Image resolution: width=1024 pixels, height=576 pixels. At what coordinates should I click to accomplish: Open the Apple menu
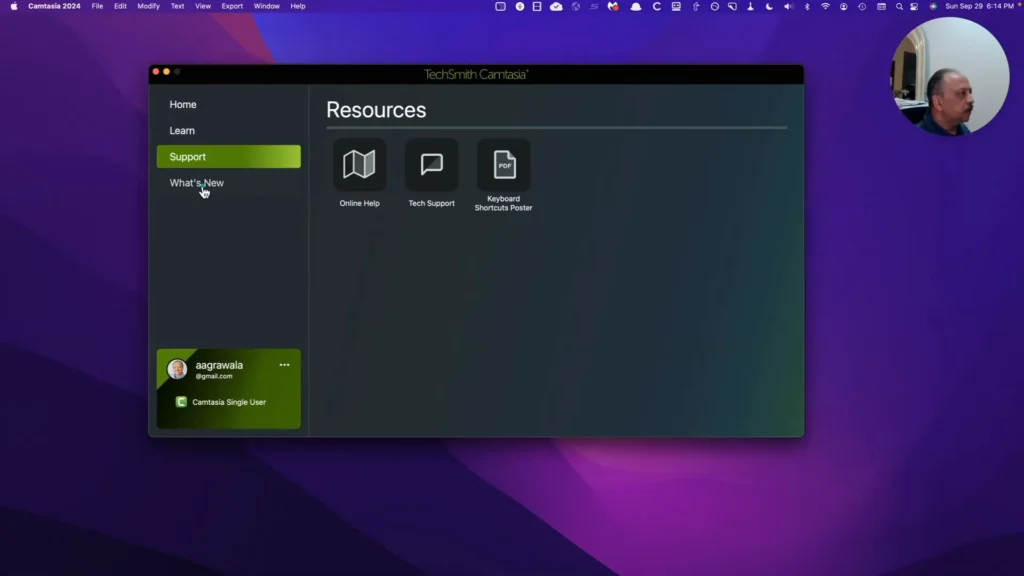tap(14, 6)
